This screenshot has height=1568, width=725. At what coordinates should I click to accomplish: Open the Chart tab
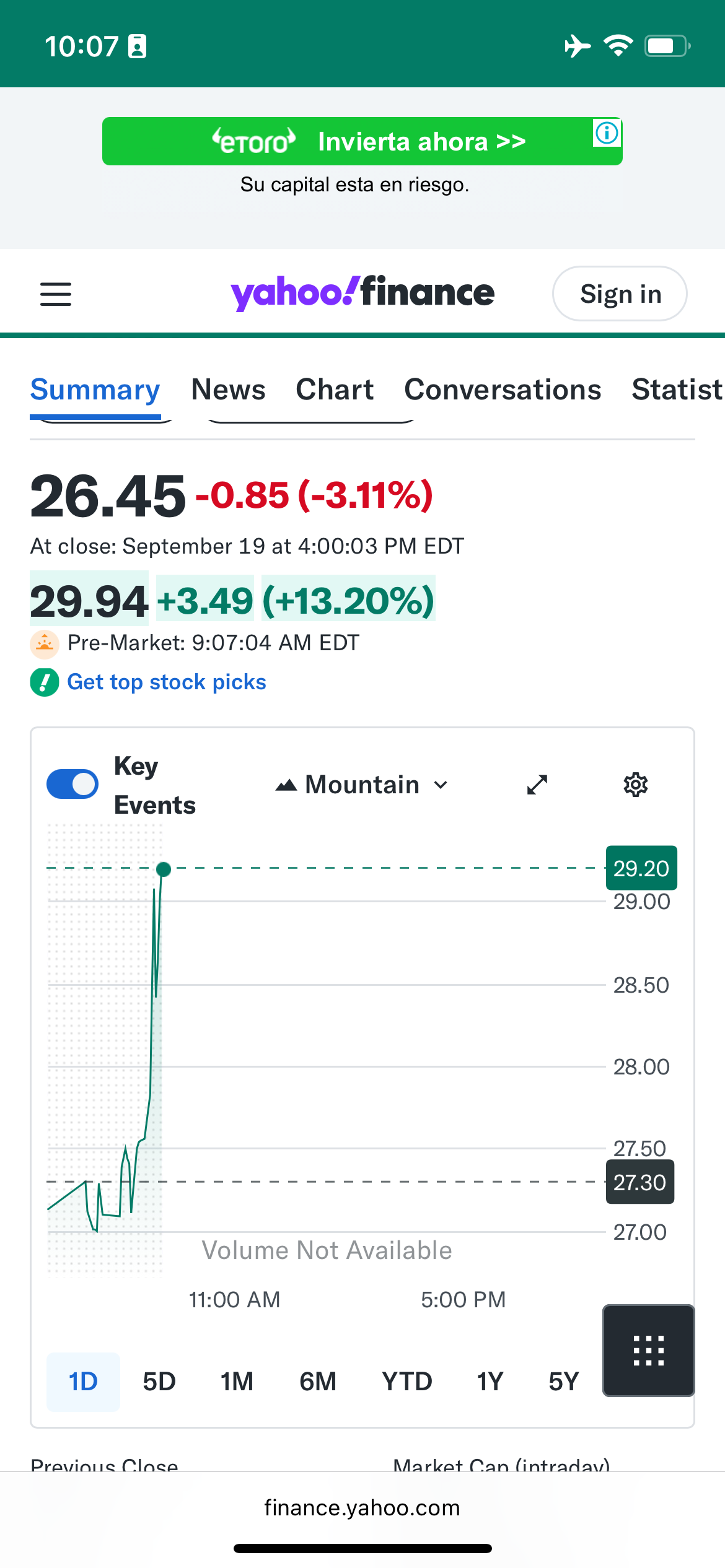point(335,390)
